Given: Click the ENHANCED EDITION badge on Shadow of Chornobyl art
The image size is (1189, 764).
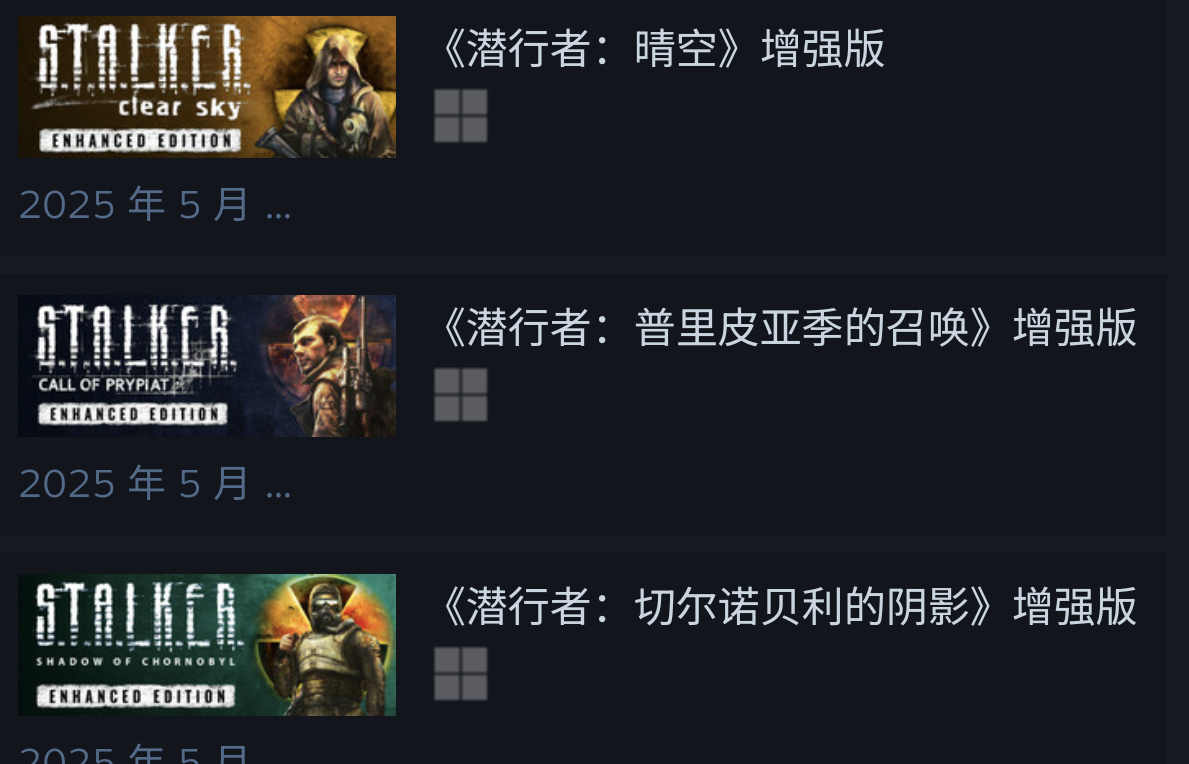Looking at the screenshot, I should (x=136, y=696).
